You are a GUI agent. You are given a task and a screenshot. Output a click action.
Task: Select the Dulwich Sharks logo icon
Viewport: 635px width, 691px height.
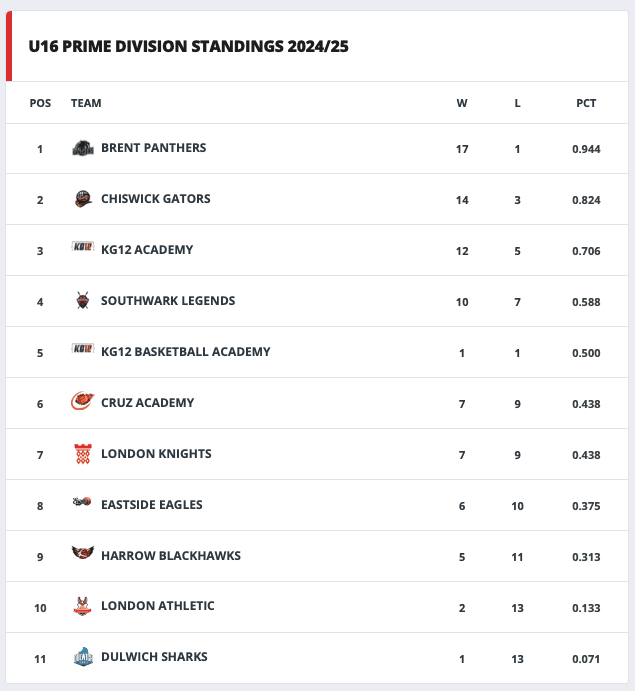point(83,657)
